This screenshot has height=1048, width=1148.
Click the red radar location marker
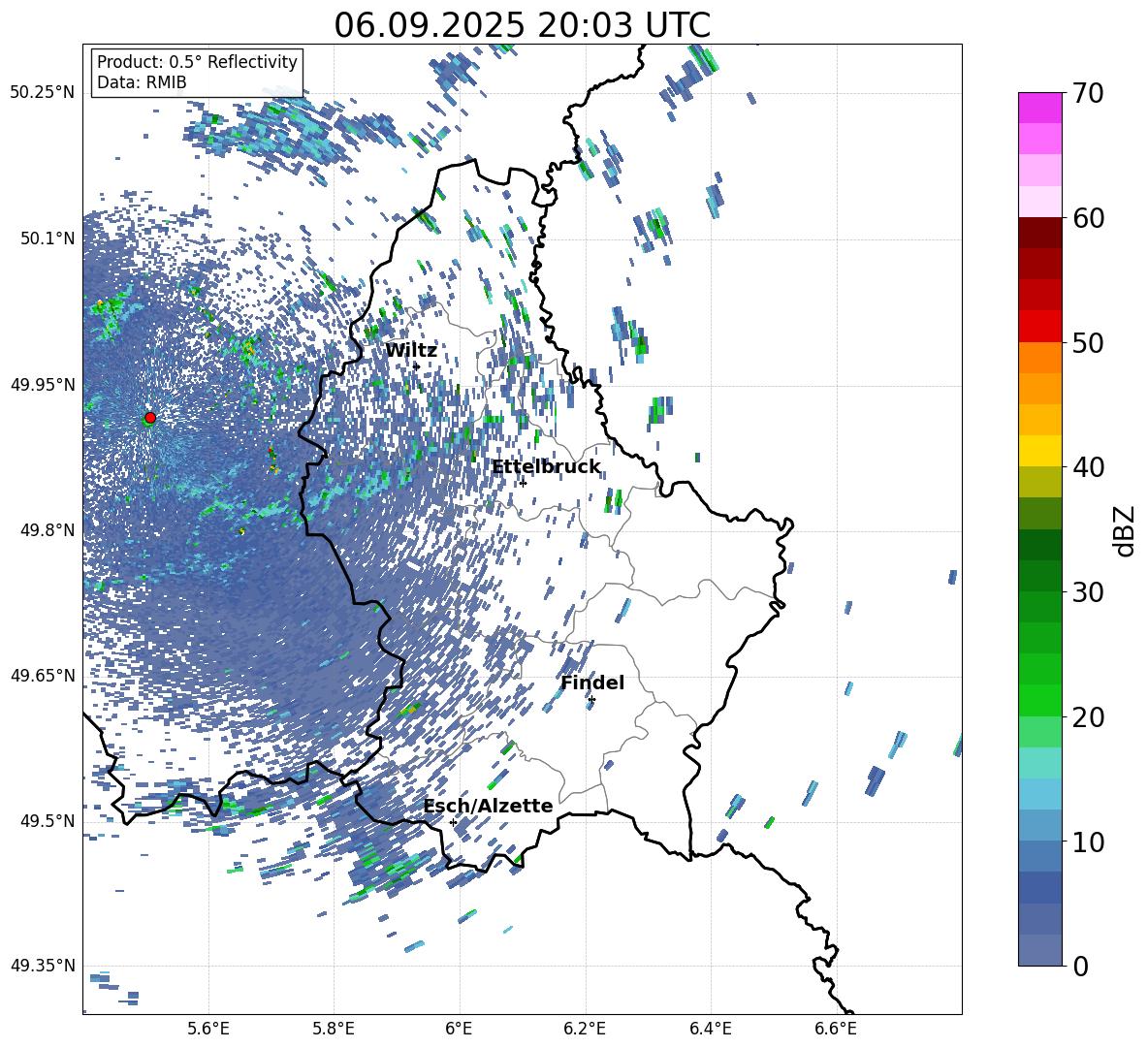tap(150, 418)
